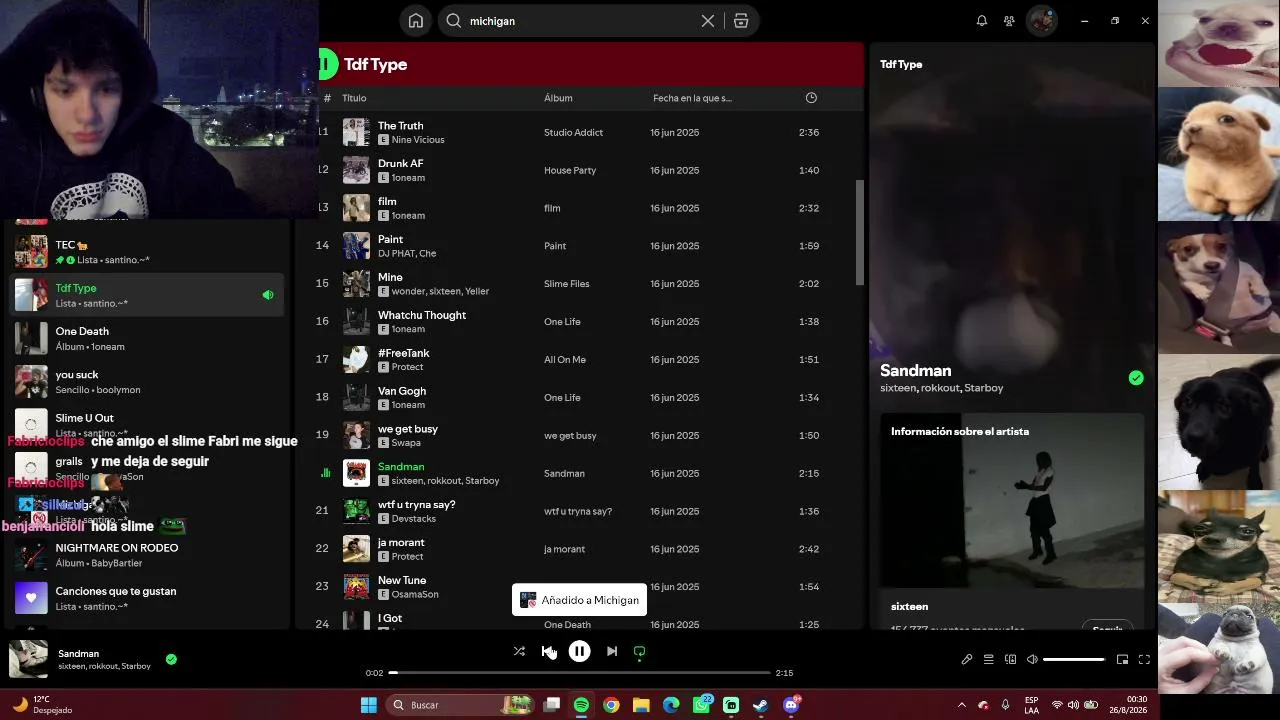Open the track list vertical scrollbar
Image resolution: width=1280 pixels, height=720 pixels.
click(x=860, y=233)
